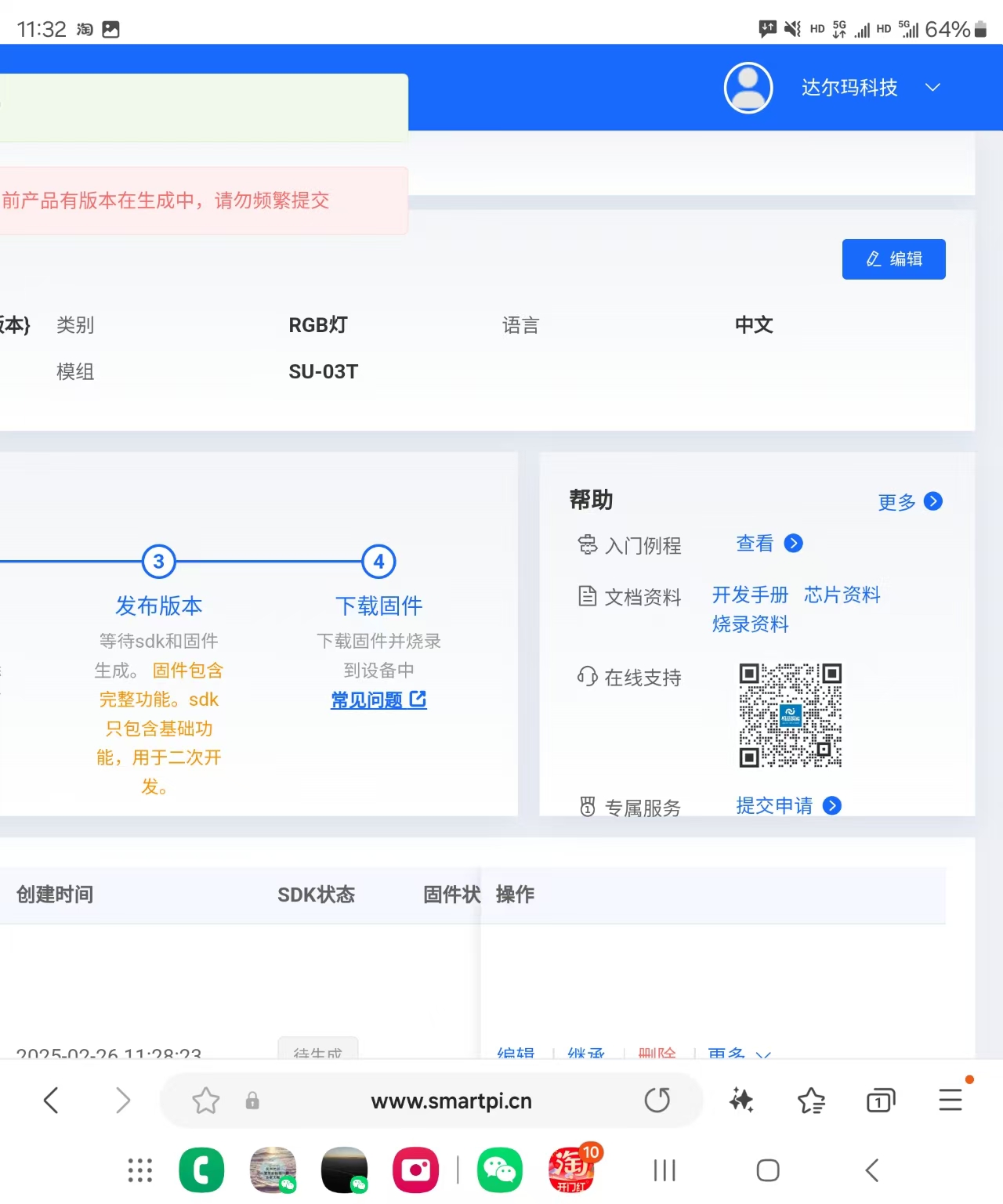Click the address bar showing www.smartpi.cn
Image resolution: width=1003 pixels, height=1204 pixels.
click(x=451, y=1100)
